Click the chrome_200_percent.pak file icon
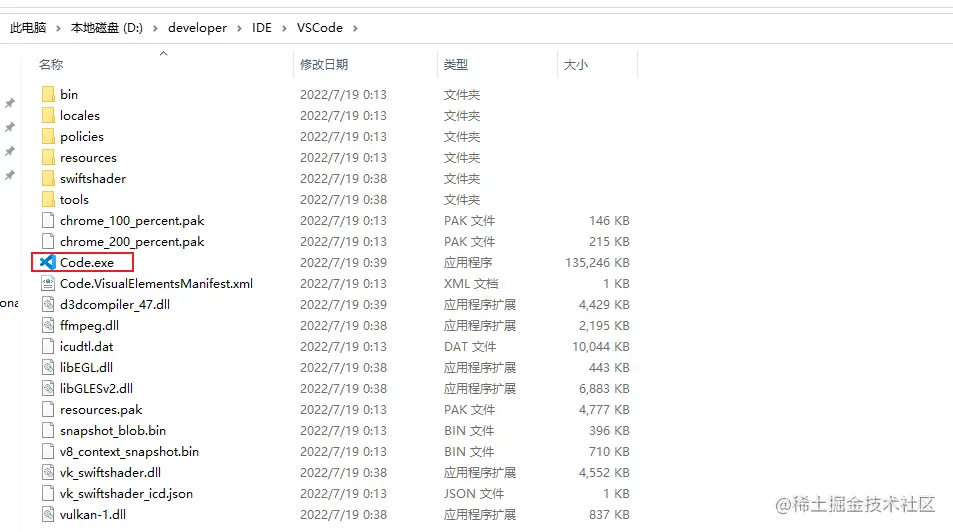The height and width of the screenshot is (532, 953). click(x=48, y=241)
